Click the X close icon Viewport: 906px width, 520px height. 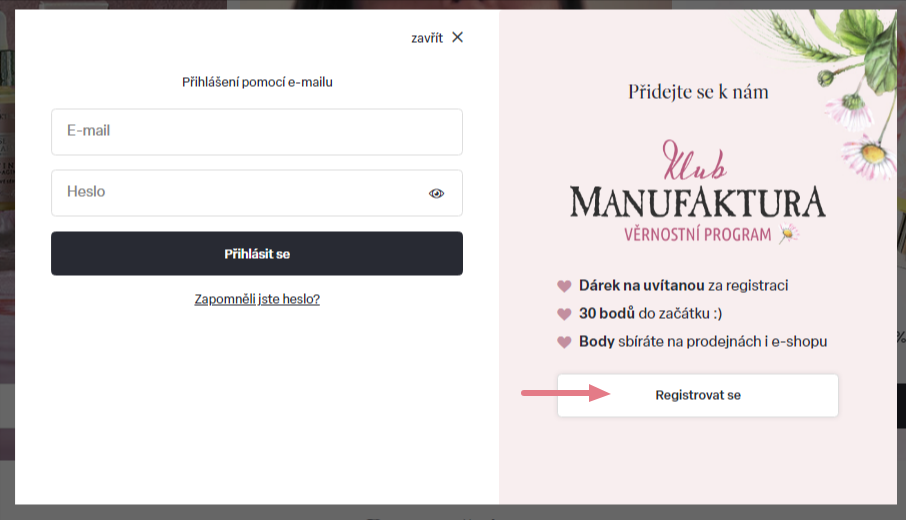pyautogui.click(x=457, y=37)
